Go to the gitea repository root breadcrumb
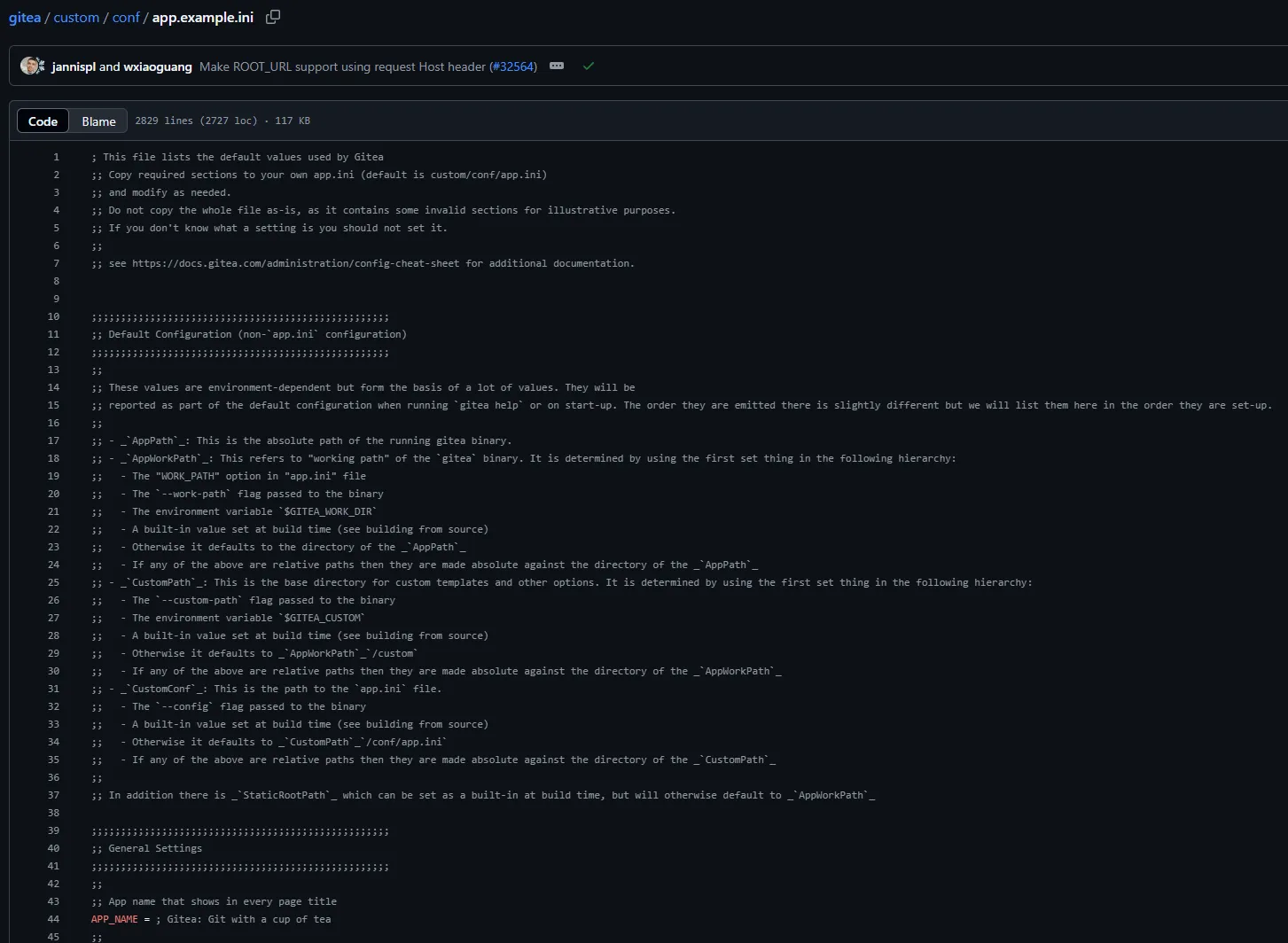The image size is (1288, 943). [25, 18]
